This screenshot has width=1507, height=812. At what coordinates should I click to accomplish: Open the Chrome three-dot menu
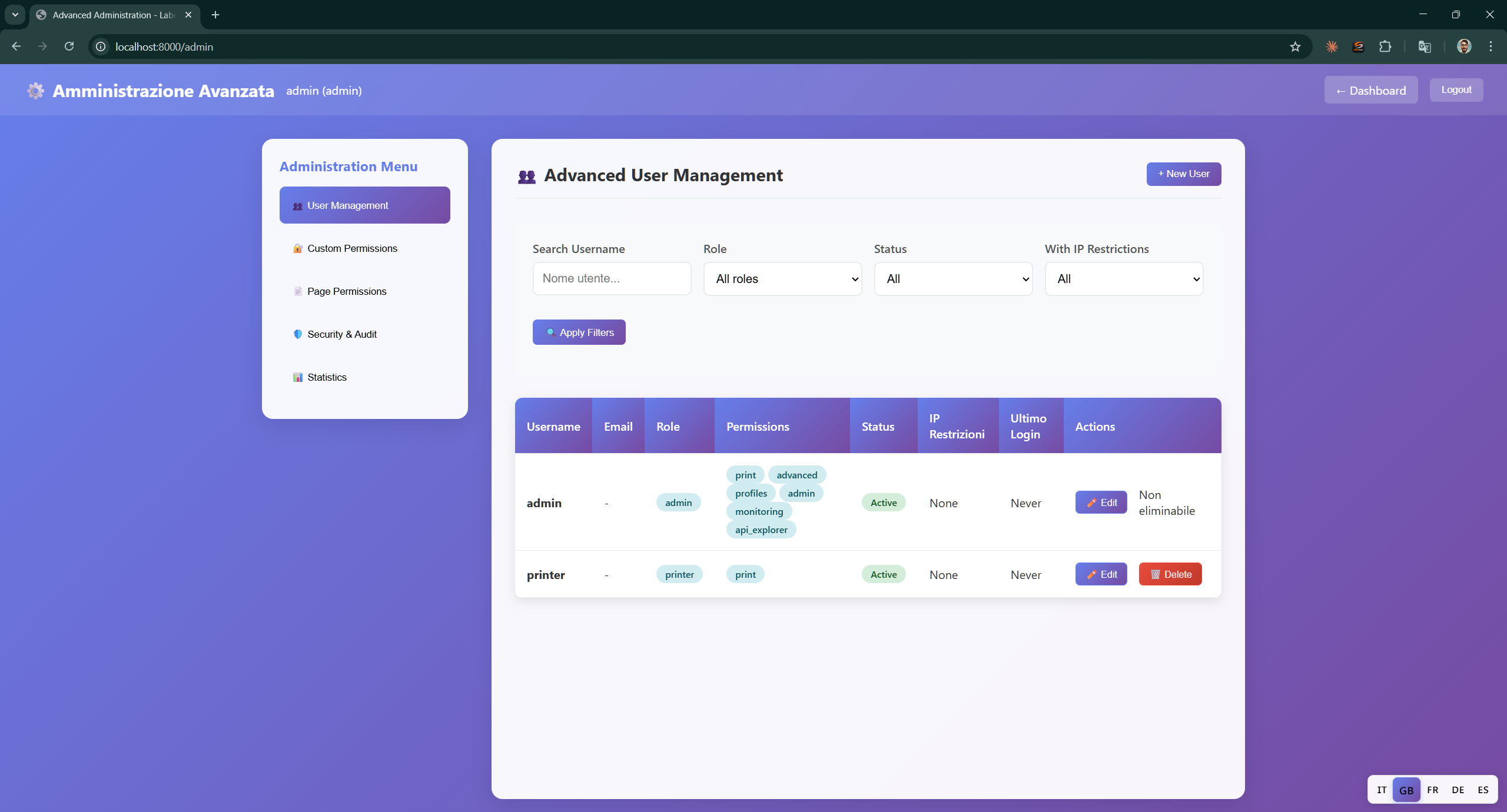[1491, 46]
